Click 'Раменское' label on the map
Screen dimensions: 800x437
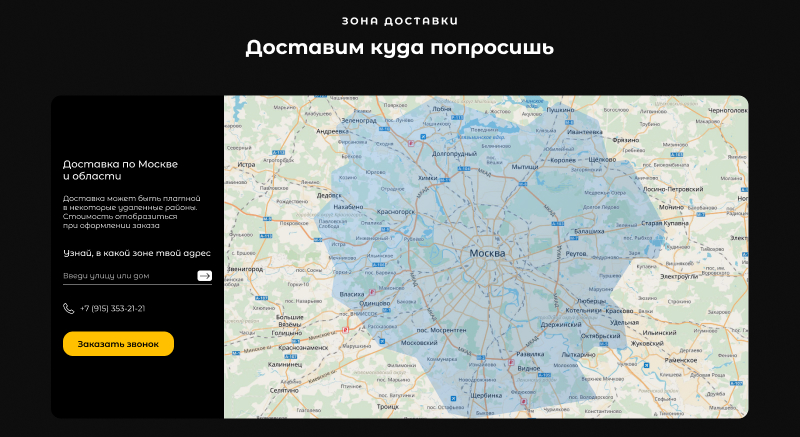tap(681, 361)
